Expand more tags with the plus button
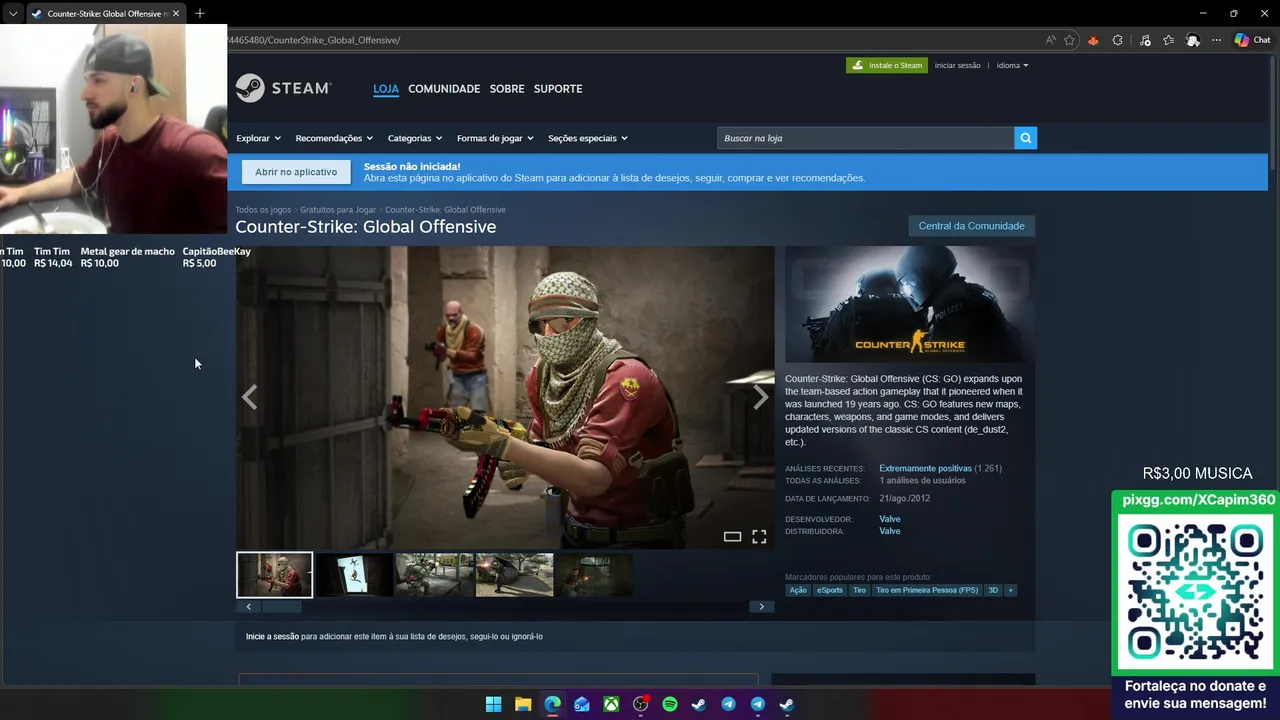1280x720 pixels. [1010, 590]
